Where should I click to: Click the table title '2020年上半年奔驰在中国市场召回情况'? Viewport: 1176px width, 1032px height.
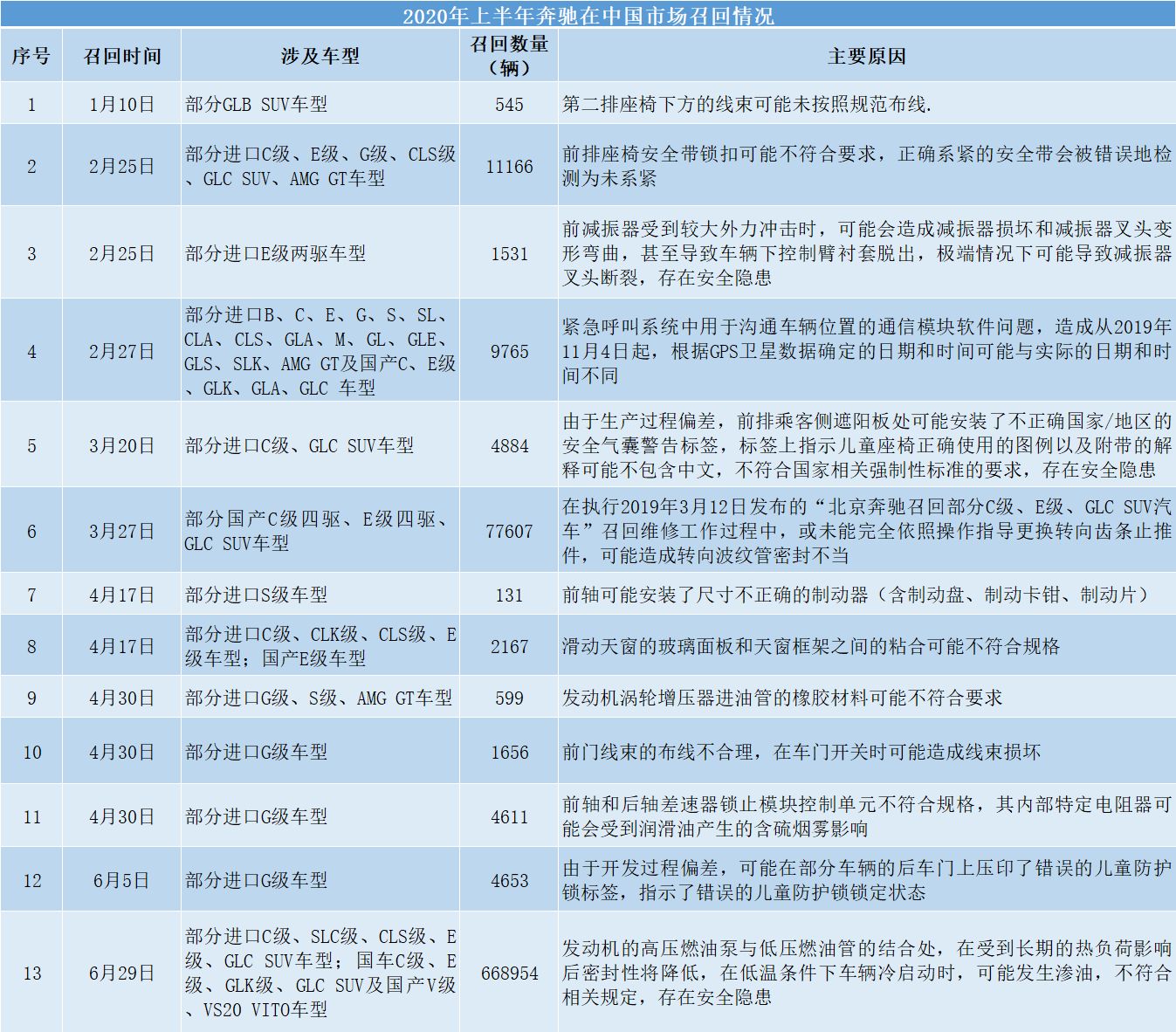point(588,16)
